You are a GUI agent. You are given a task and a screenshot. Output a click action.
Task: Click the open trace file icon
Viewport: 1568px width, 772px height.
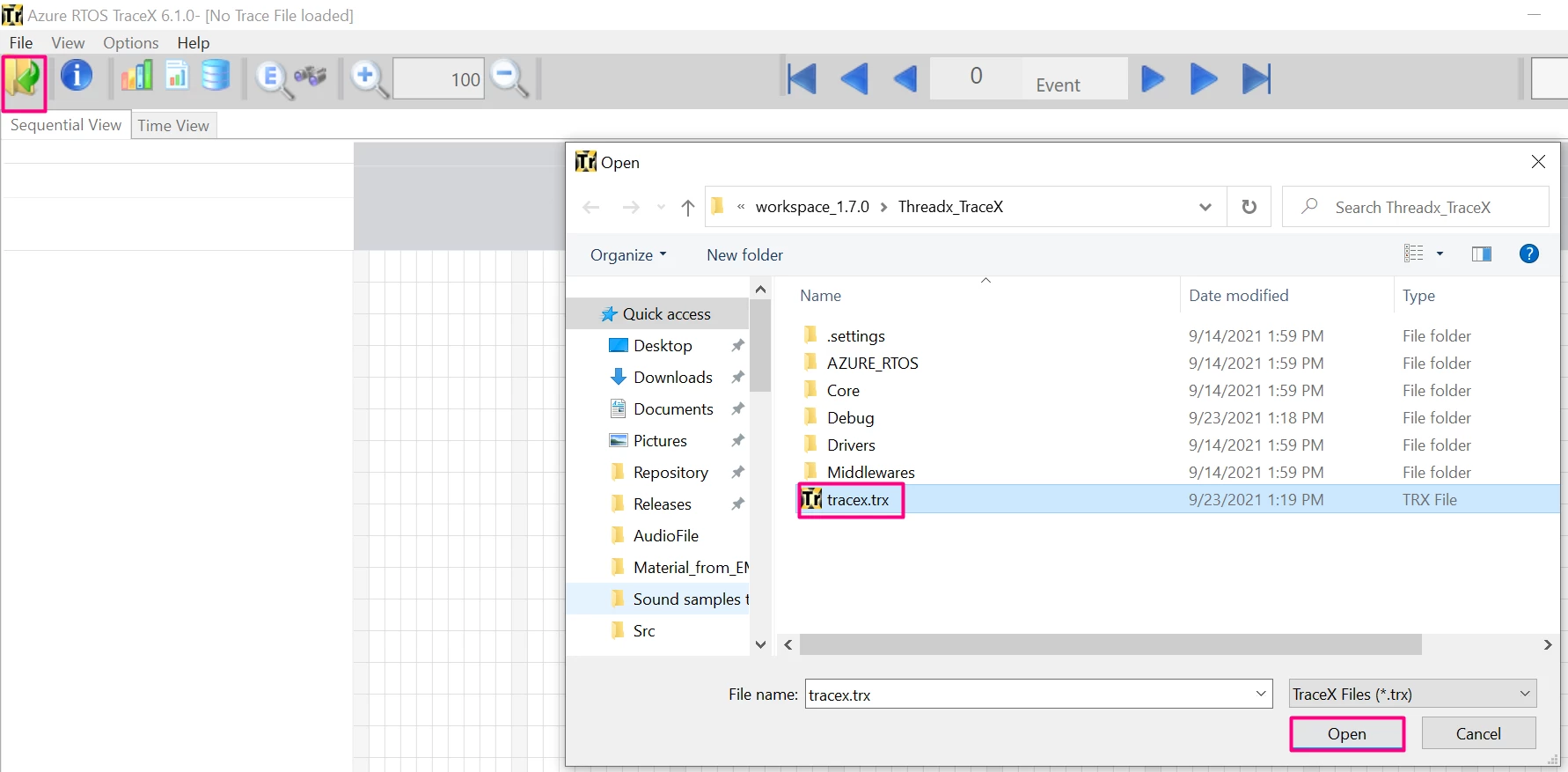click(24, 79)
